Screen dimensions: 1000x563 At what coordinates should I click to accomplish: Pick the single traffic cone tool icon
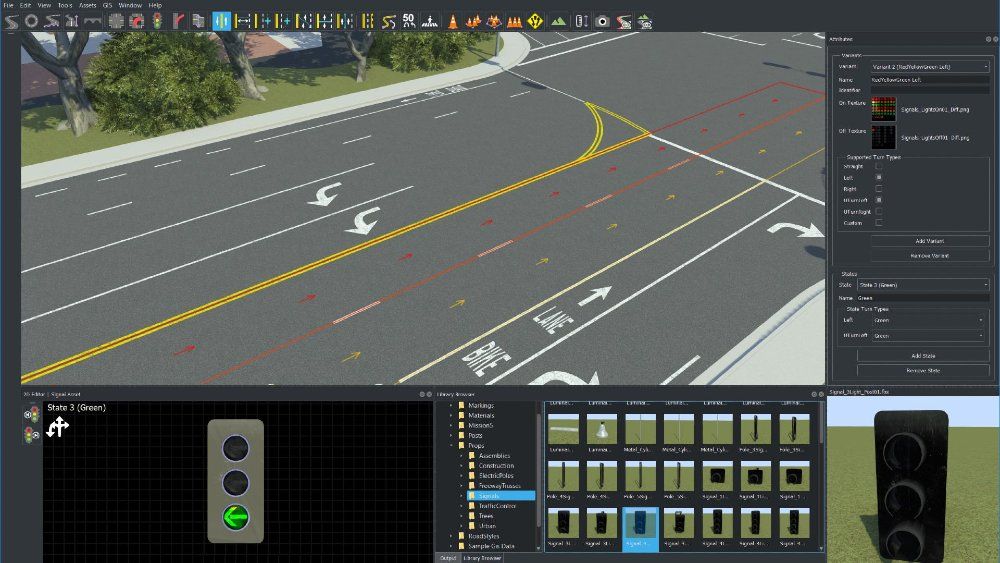coord(452,21)
